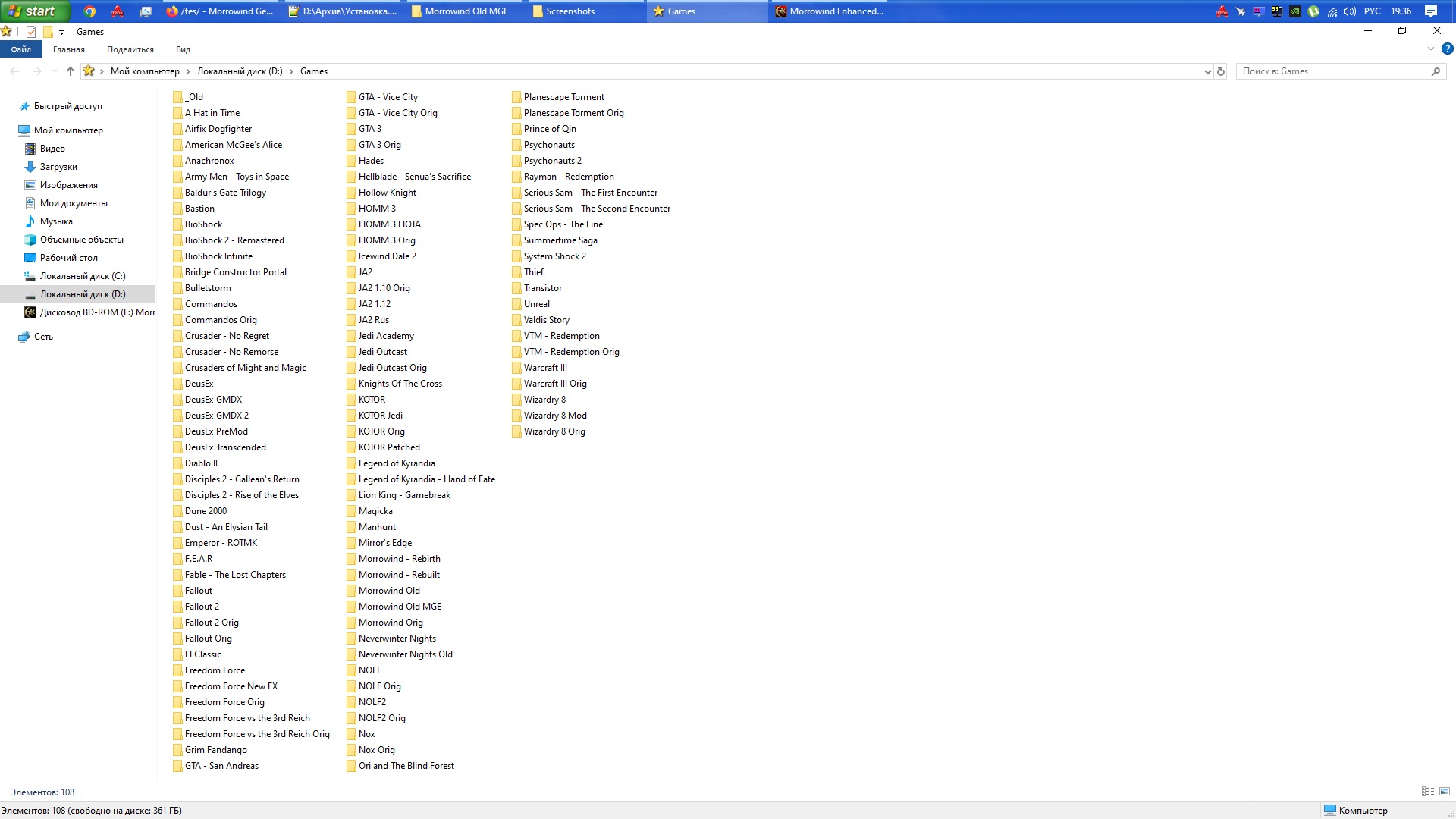Click the volume speaker tray icon
Screen dimensions: 1456x819
click(x=1350, y=11)
